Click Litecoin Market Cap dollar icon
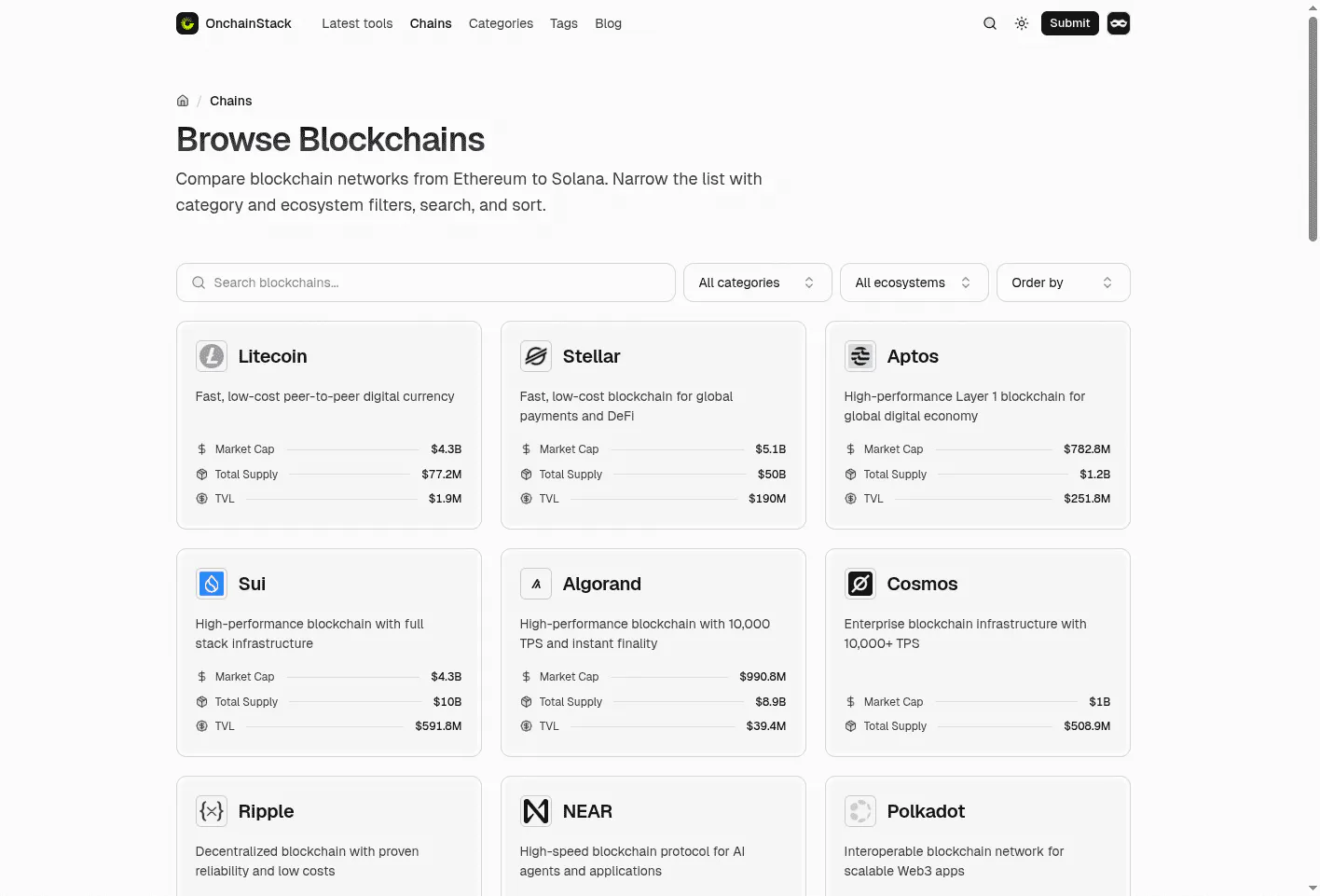 [x=201, y=449]
